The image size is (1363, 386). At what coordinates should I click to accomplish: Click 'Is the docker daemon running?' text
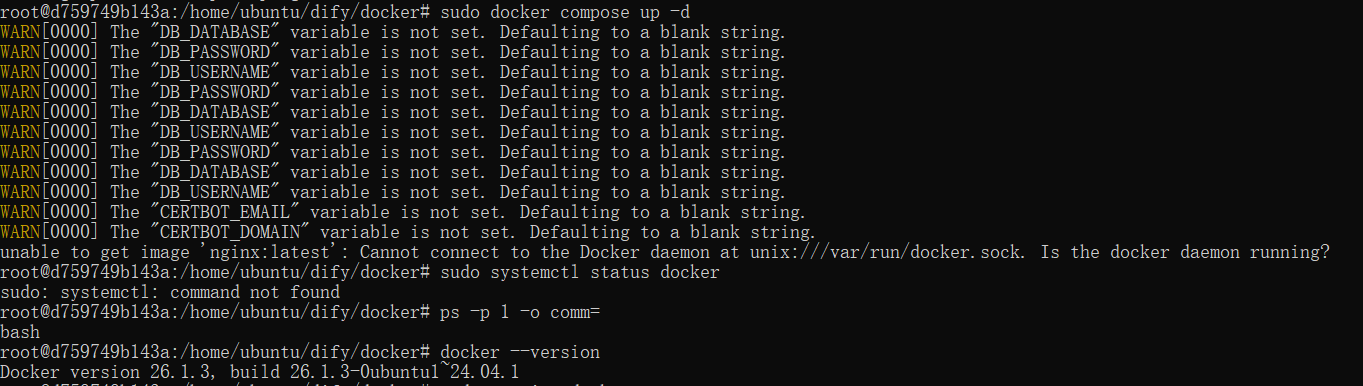1185,252
